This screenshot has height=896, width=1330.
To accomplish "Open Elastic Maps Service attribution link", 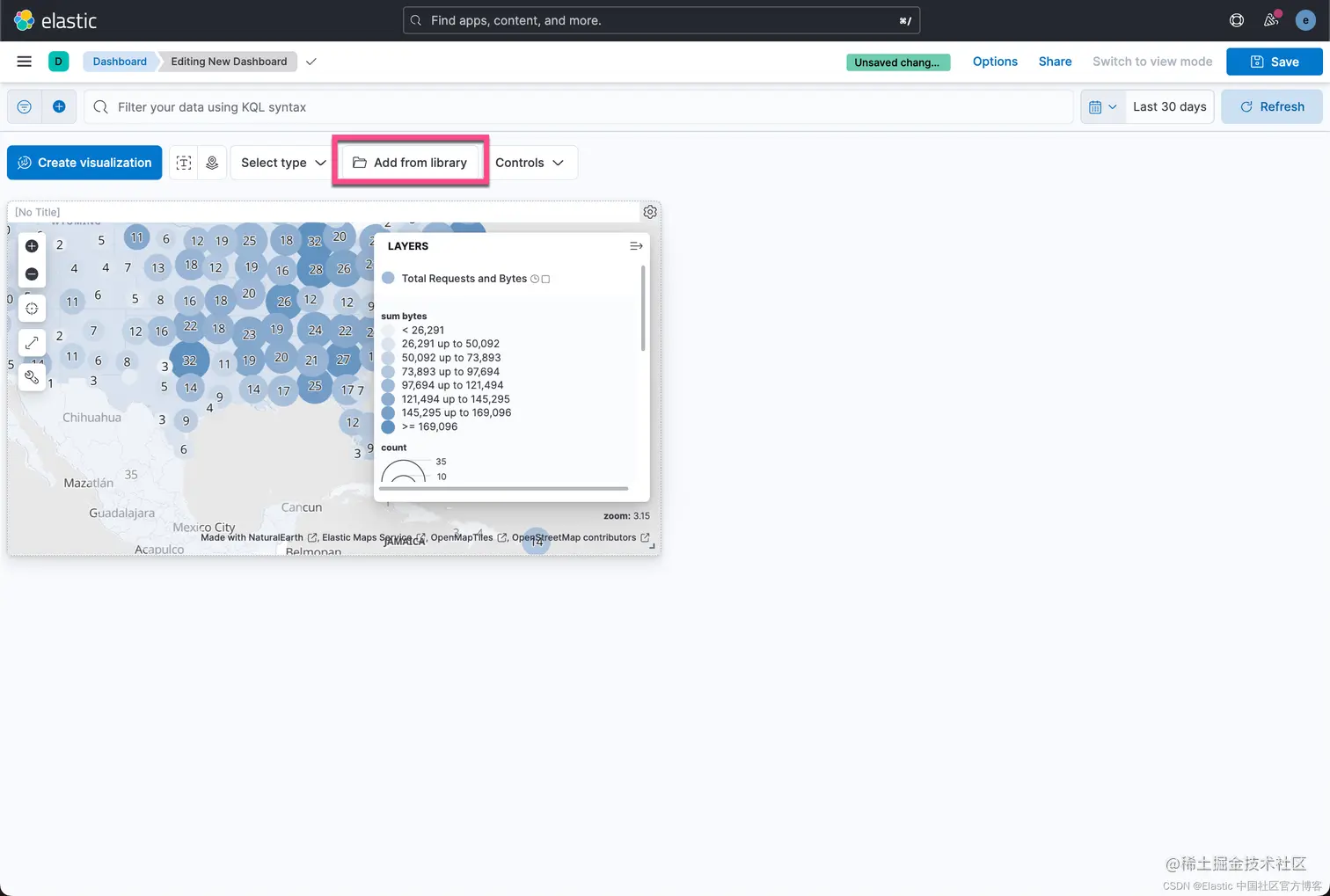I will [366, 537].
